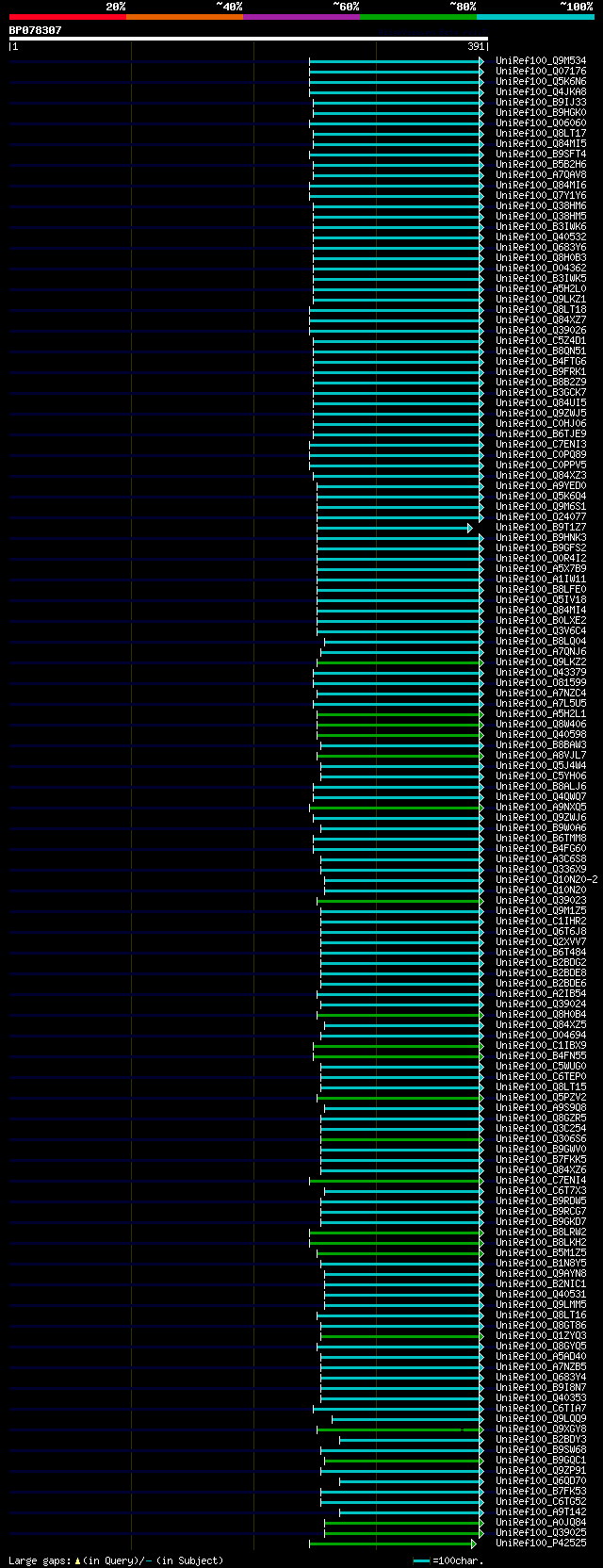Open hit UniRef100_B9IJ33
This screenshot has width=603, height=1568.
(541, 103)
